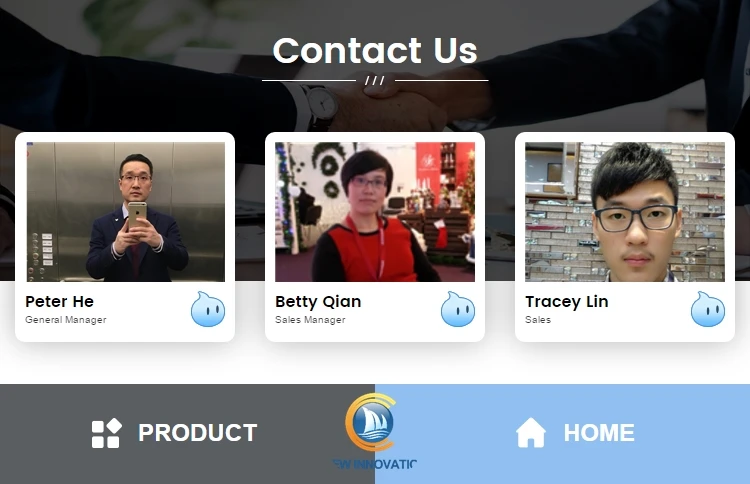Screen dimensions: 750x484
Task: Click the sailboat company logo
Action: pyautogui.click(x=371, y=422)
